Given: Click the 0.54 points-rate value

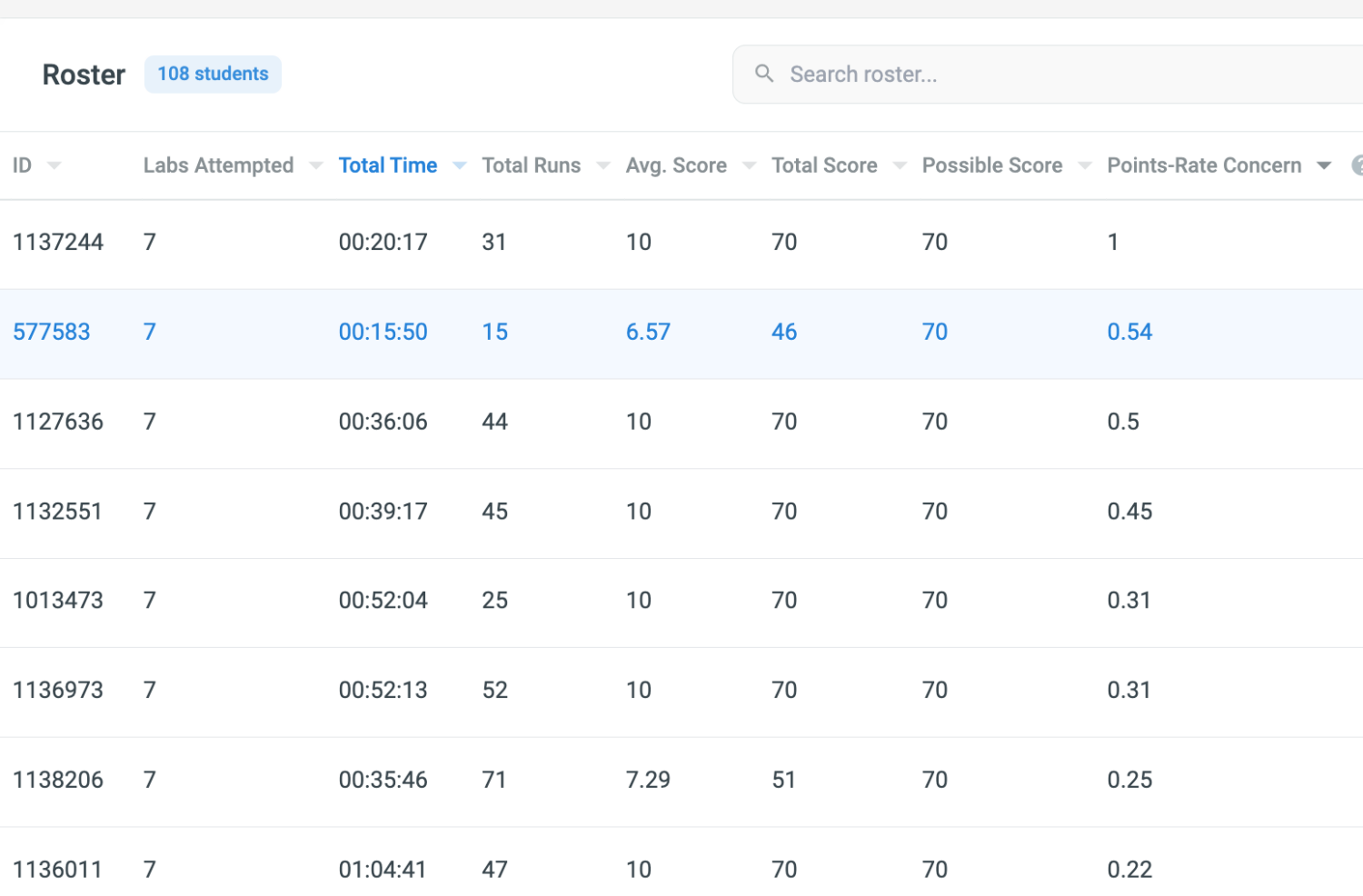Looking at the screenshot, I should click(x=1129, y=332).
